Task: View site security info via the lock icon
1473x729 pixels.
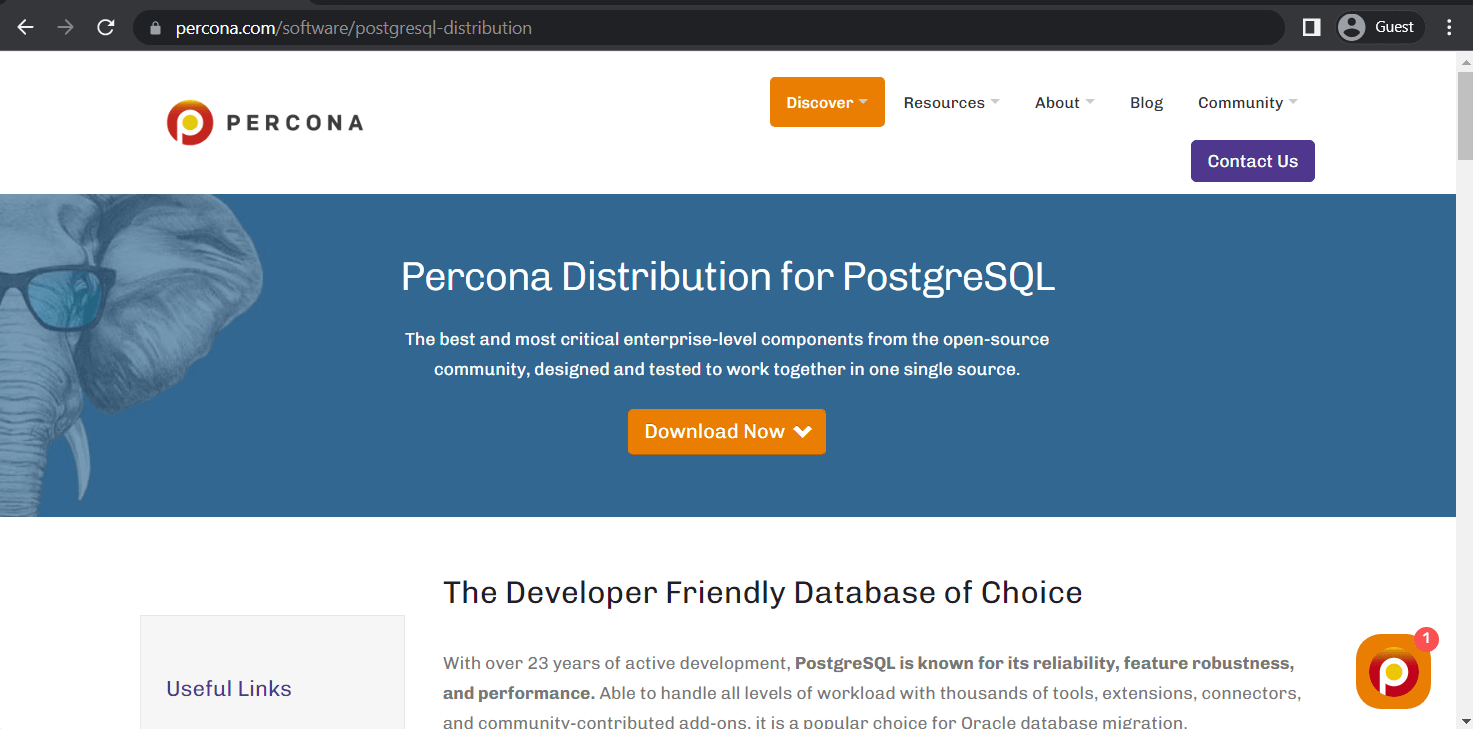Action: click(x=154, y=27)
